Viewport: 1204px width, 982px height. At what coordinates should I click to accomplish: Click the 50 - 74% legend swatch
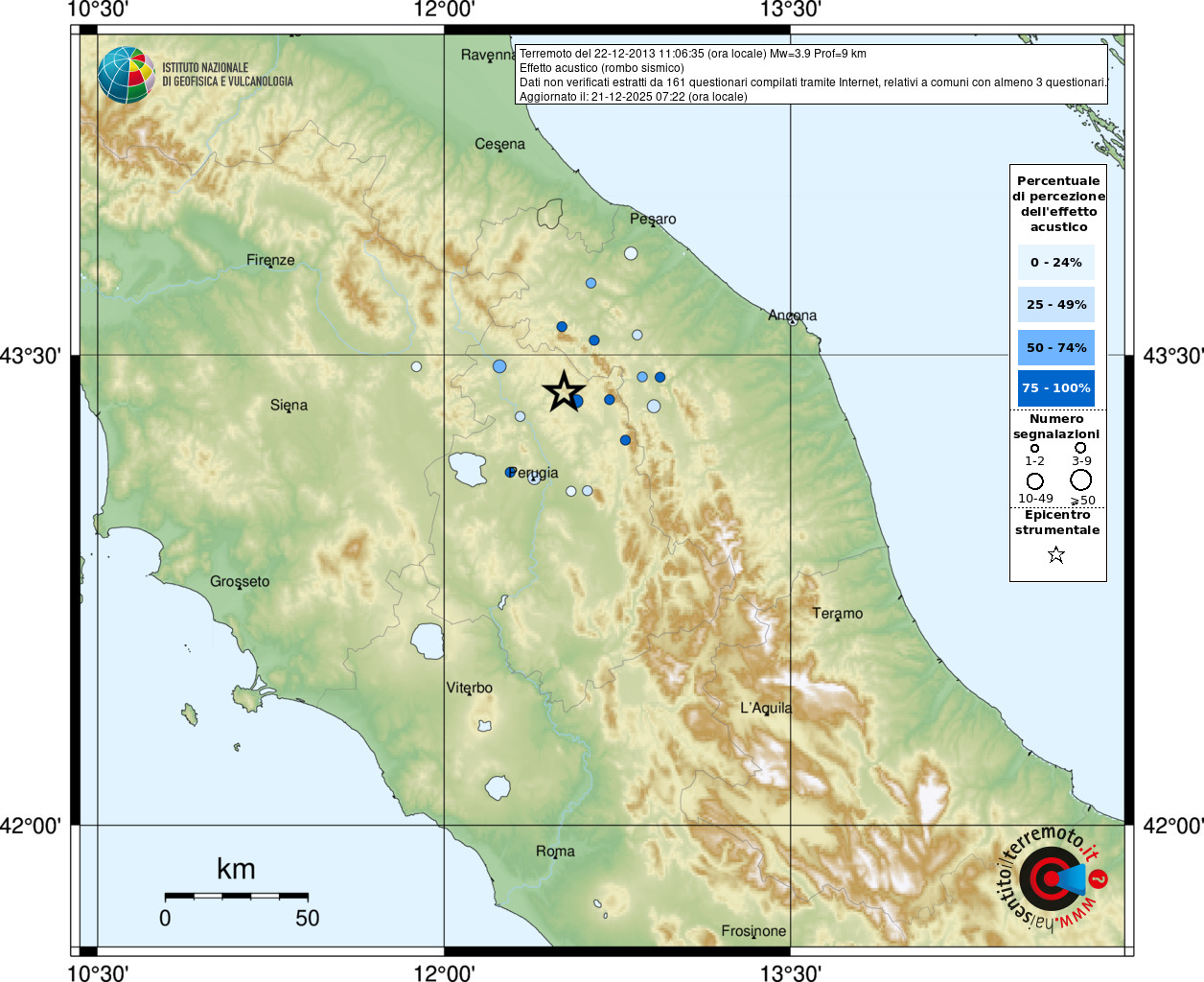1056,347
